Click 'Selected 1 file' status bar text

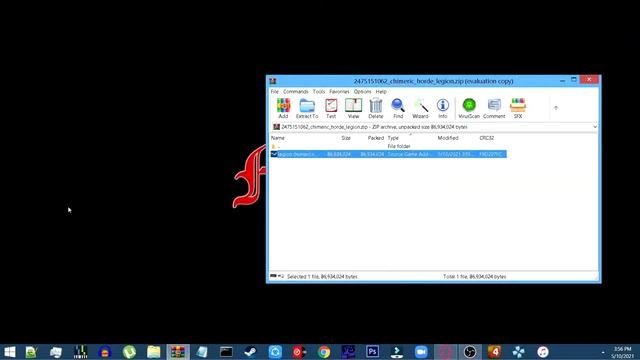click(322, 277)
